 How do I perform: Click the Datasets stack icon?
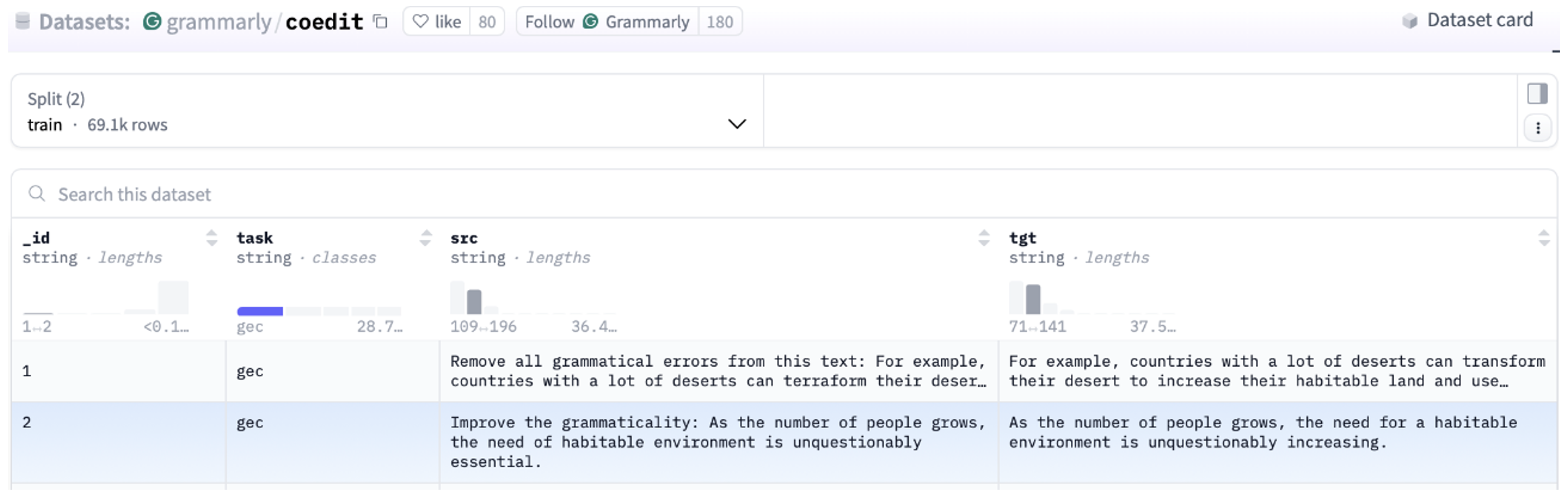point(22,21)
